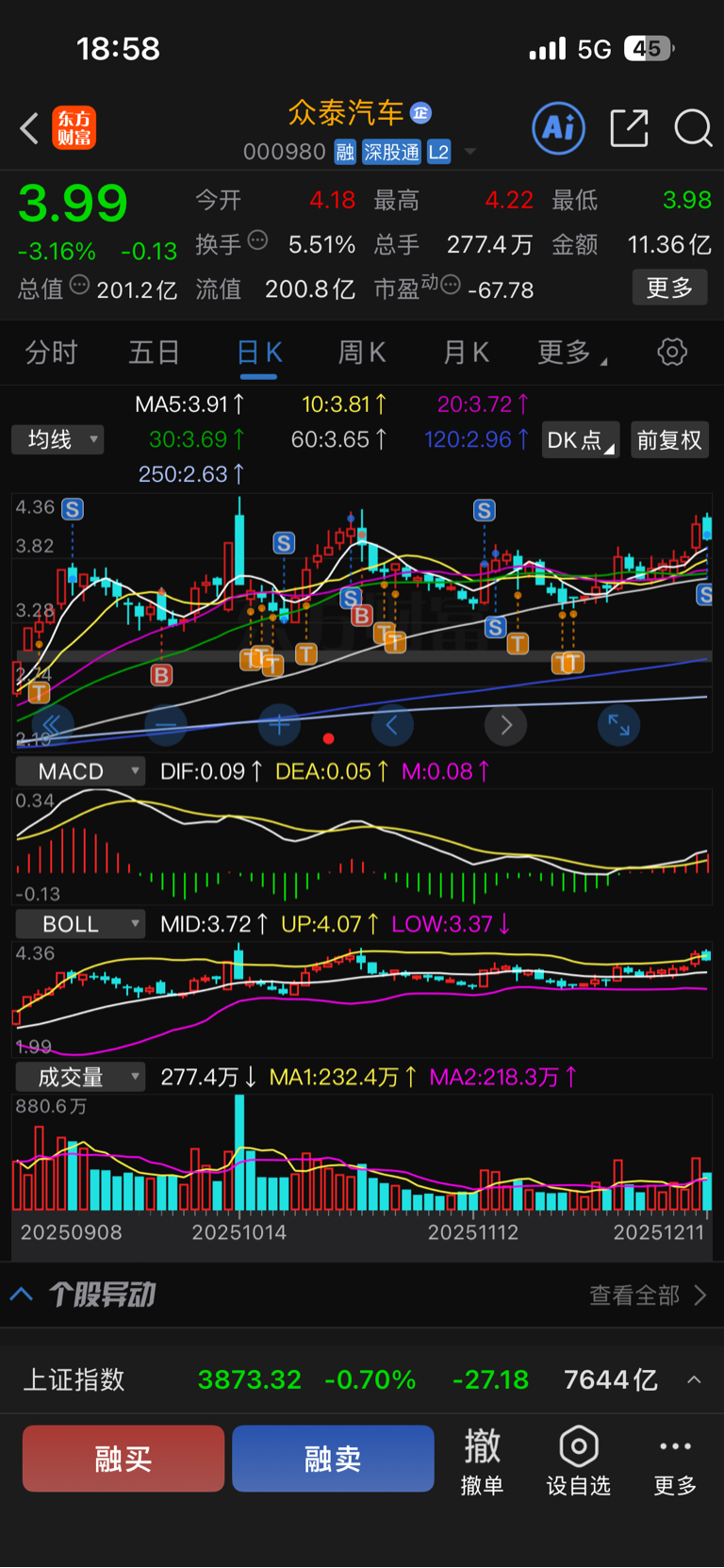Open BOLL indicator dropdown
The height and width of the screenshot is (1568, 724).
[80, 924]
